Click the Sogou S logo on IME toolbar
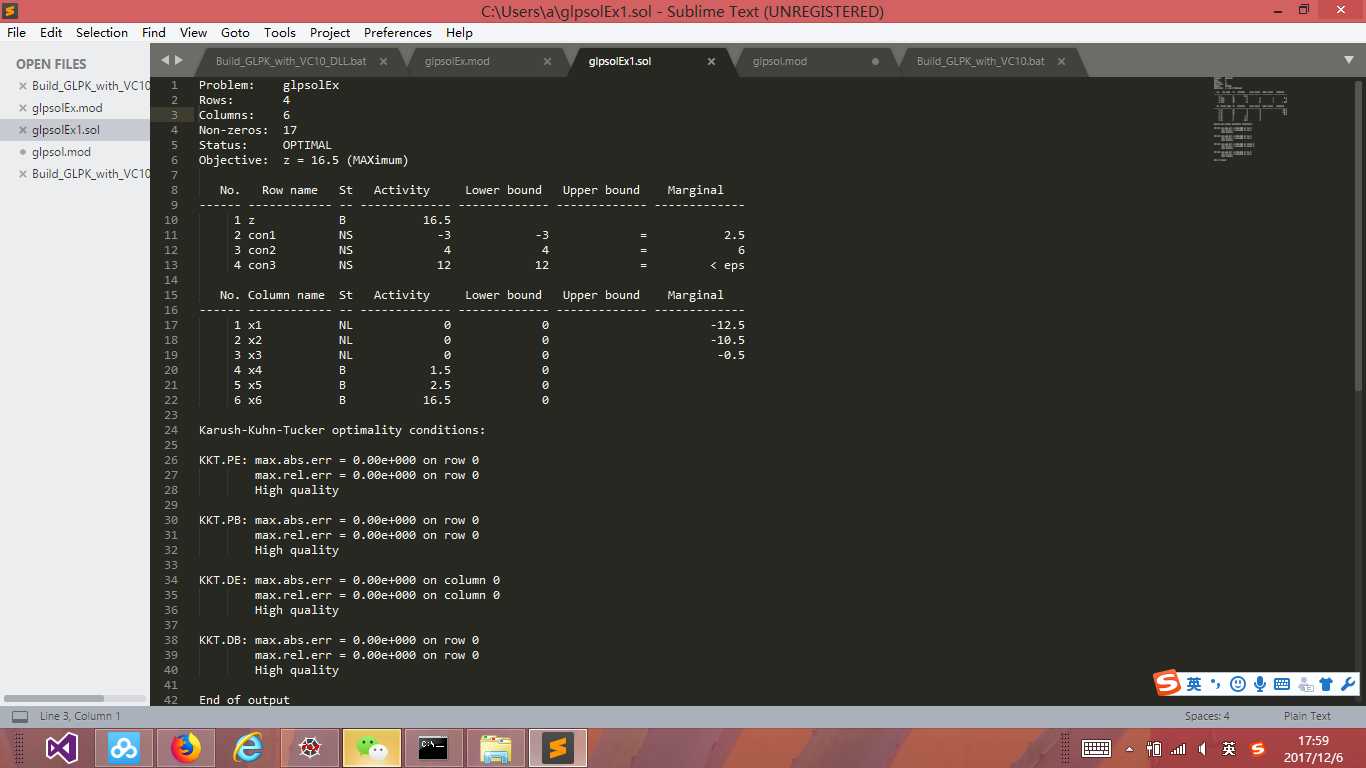Viewport: 1366px width, 768px height. 1167,683
